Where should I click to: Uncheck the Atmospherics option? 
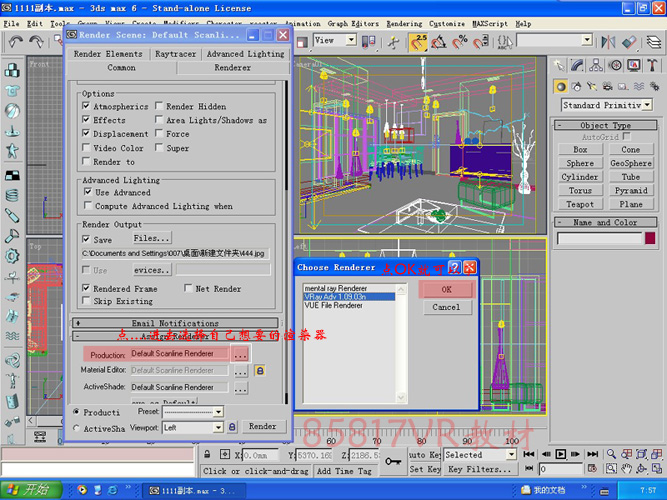tap(86, 106)
